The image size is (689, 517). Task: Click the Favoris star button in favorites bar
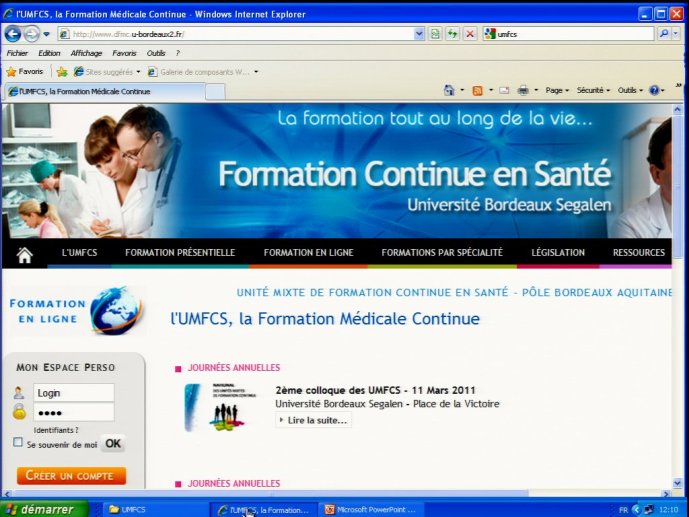(25, 72)
